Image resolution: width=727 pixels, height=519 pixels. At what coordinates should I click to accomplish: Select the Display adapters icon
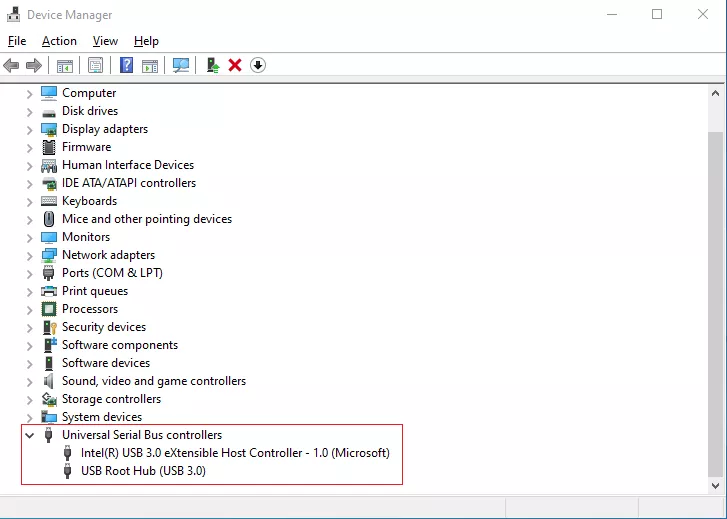point(49,129)
